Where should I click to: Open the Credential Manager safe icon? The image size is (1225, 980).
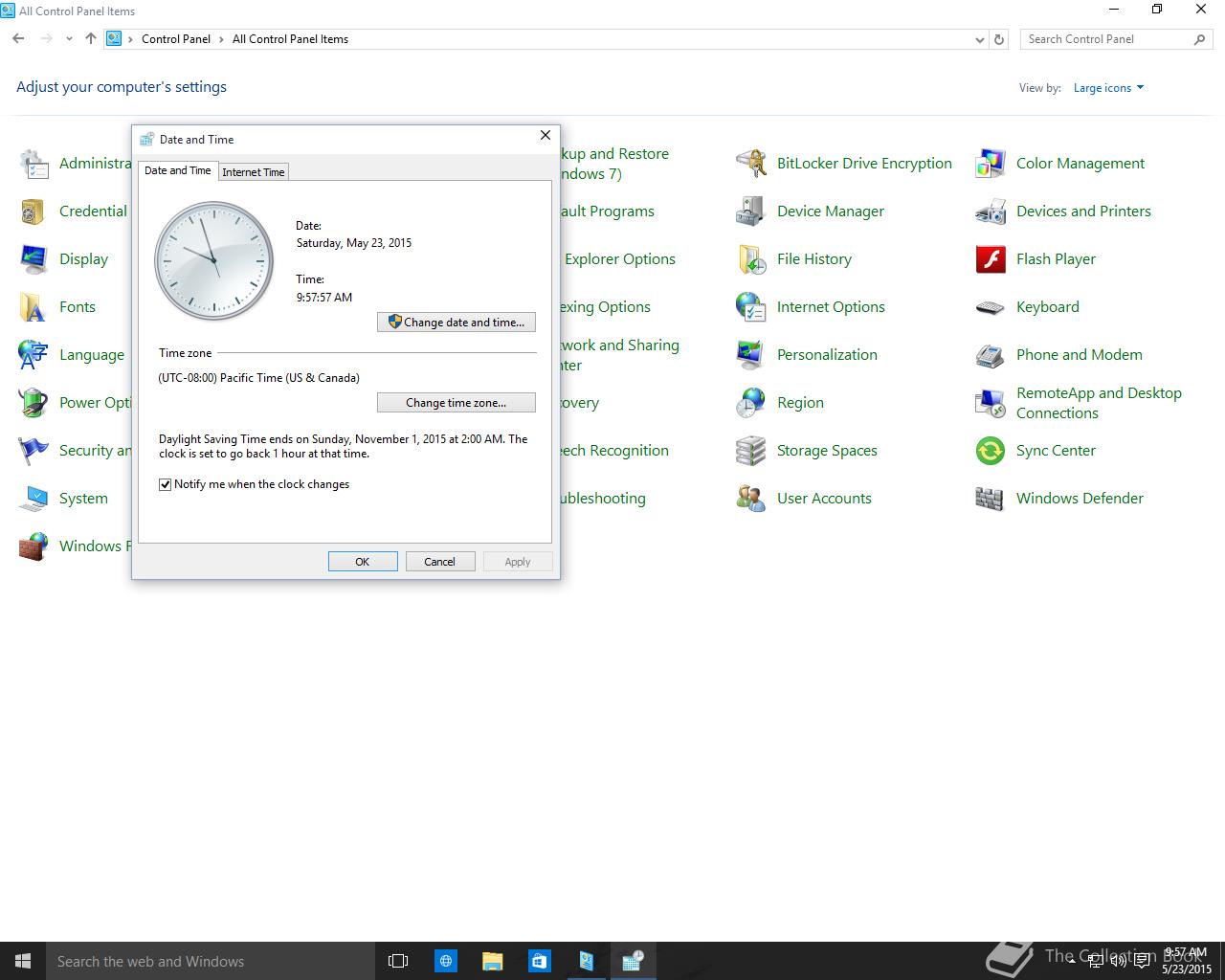(33, 212)
